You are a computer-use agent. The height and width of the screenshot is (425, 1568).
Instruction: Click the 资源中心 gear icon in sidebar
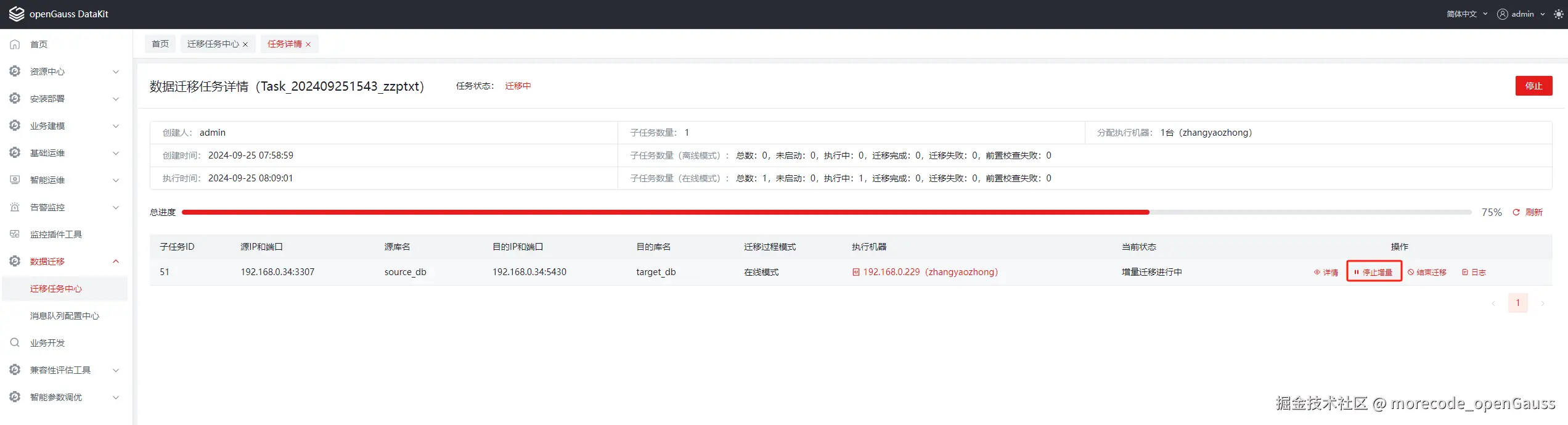[15, 72]
